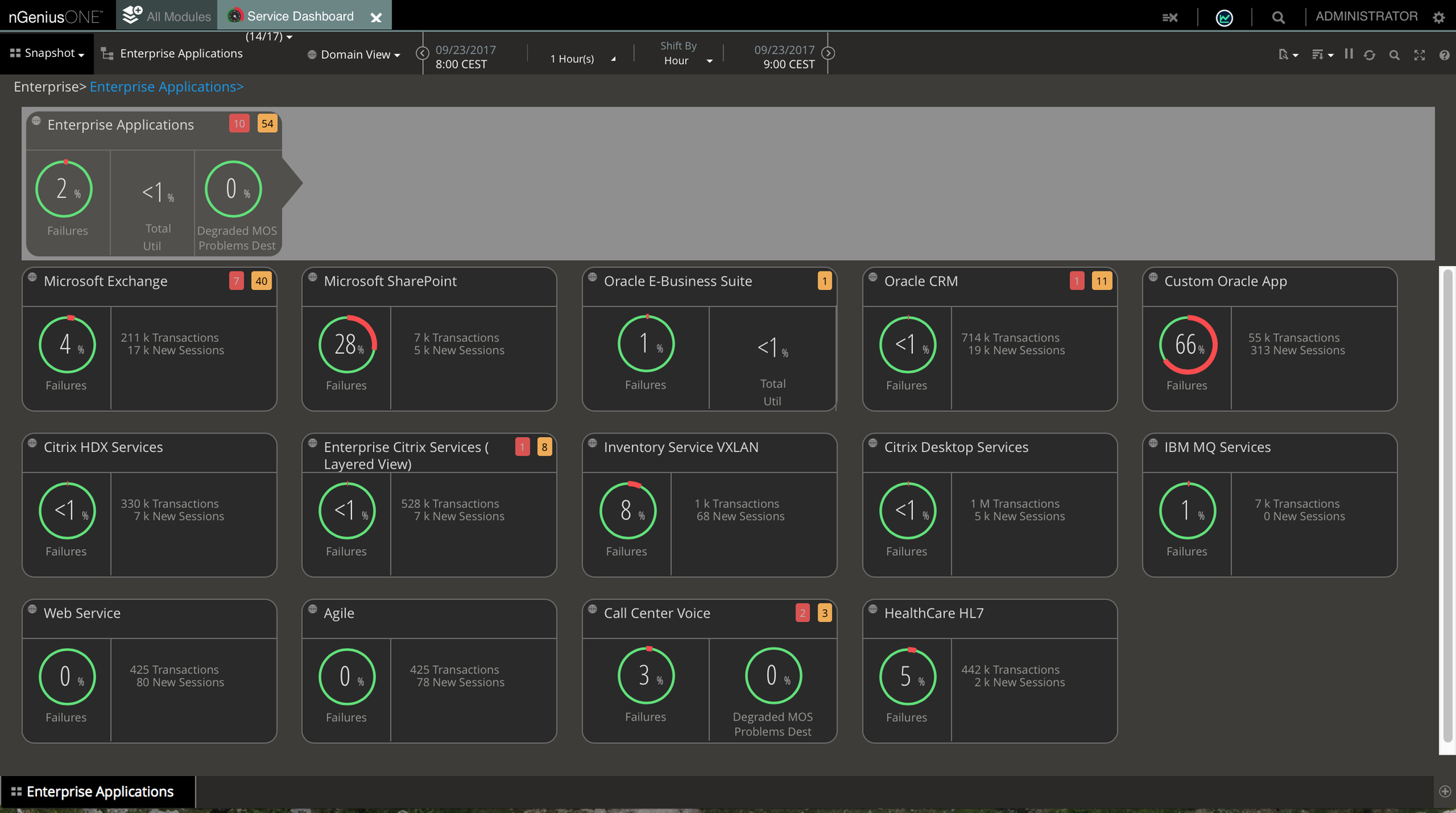Click red 10 alert badge on Enterprise Applications

[239, 124]
